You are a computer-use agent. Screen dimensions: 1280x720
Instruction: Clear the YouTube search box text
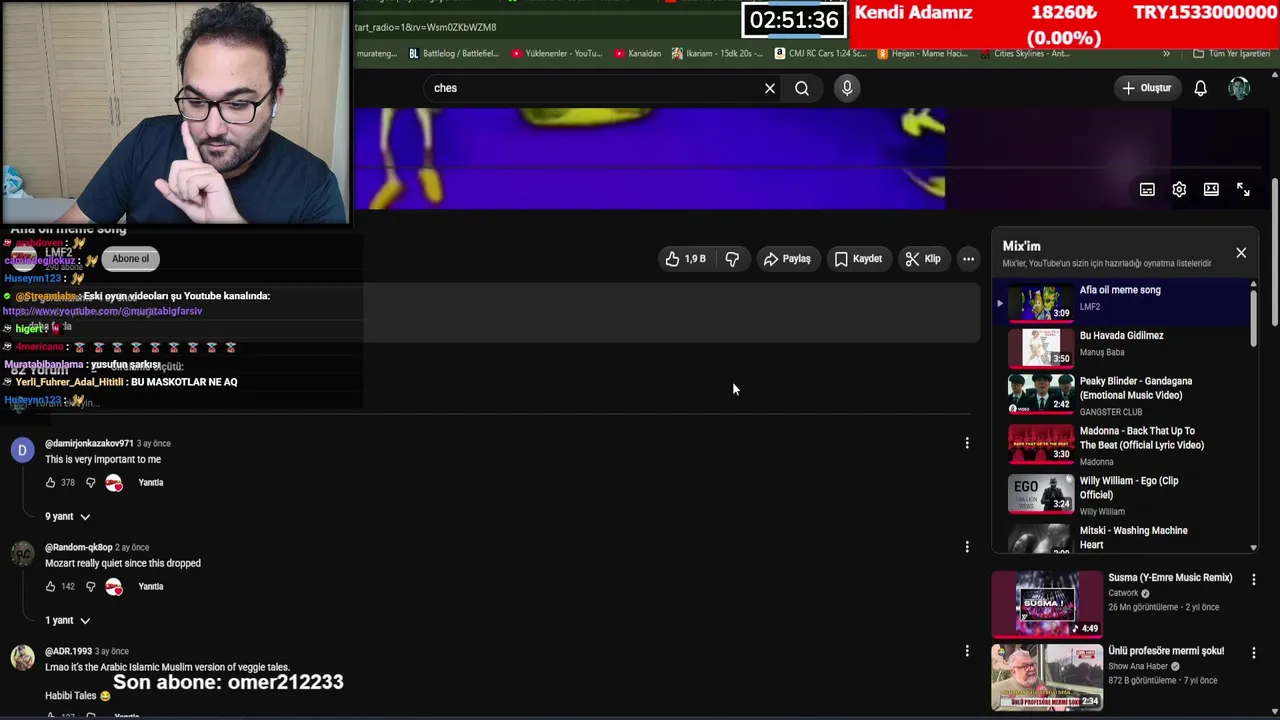[770, 88]
